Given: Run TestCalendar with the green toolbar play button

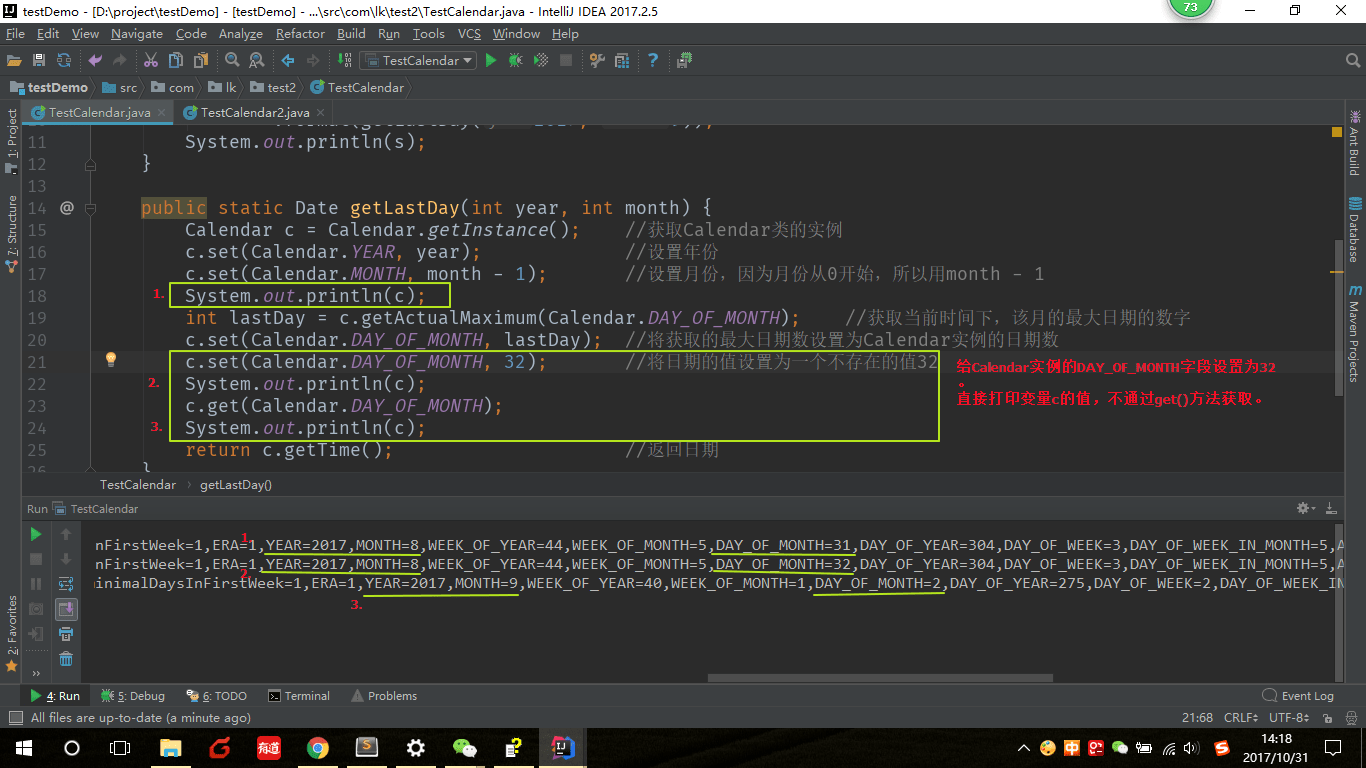Looking at the screenshot, I should coord(491,60).
